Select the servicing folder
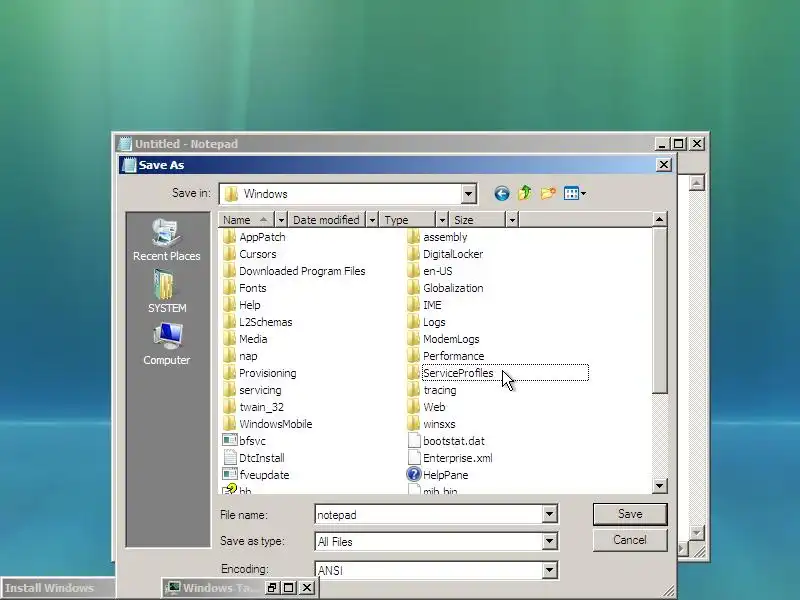Screen dimensions: 800x600 click(x=253, y=390)
